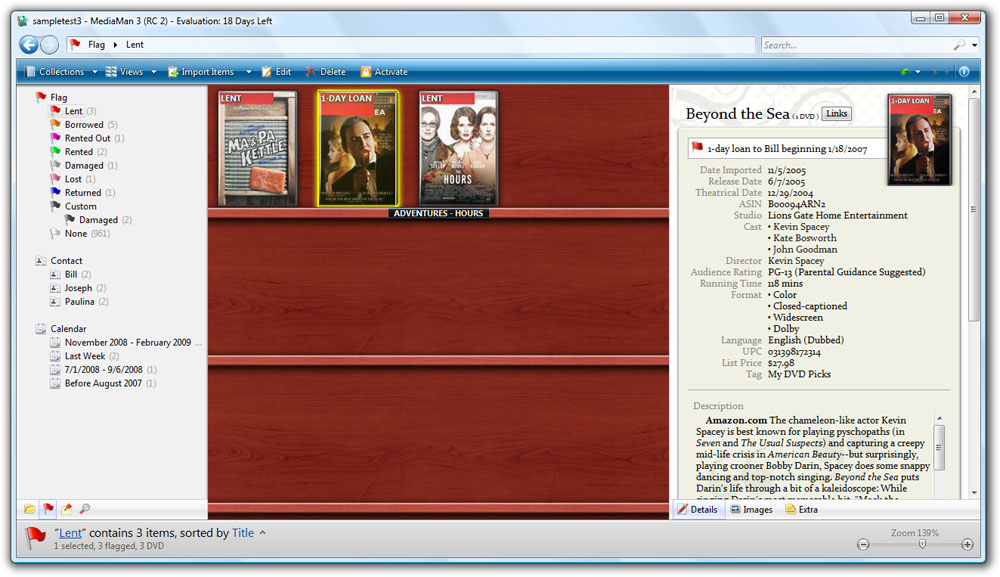
Task: Select Damaged (2) under the Custom flag
Action: pos(98,220)
